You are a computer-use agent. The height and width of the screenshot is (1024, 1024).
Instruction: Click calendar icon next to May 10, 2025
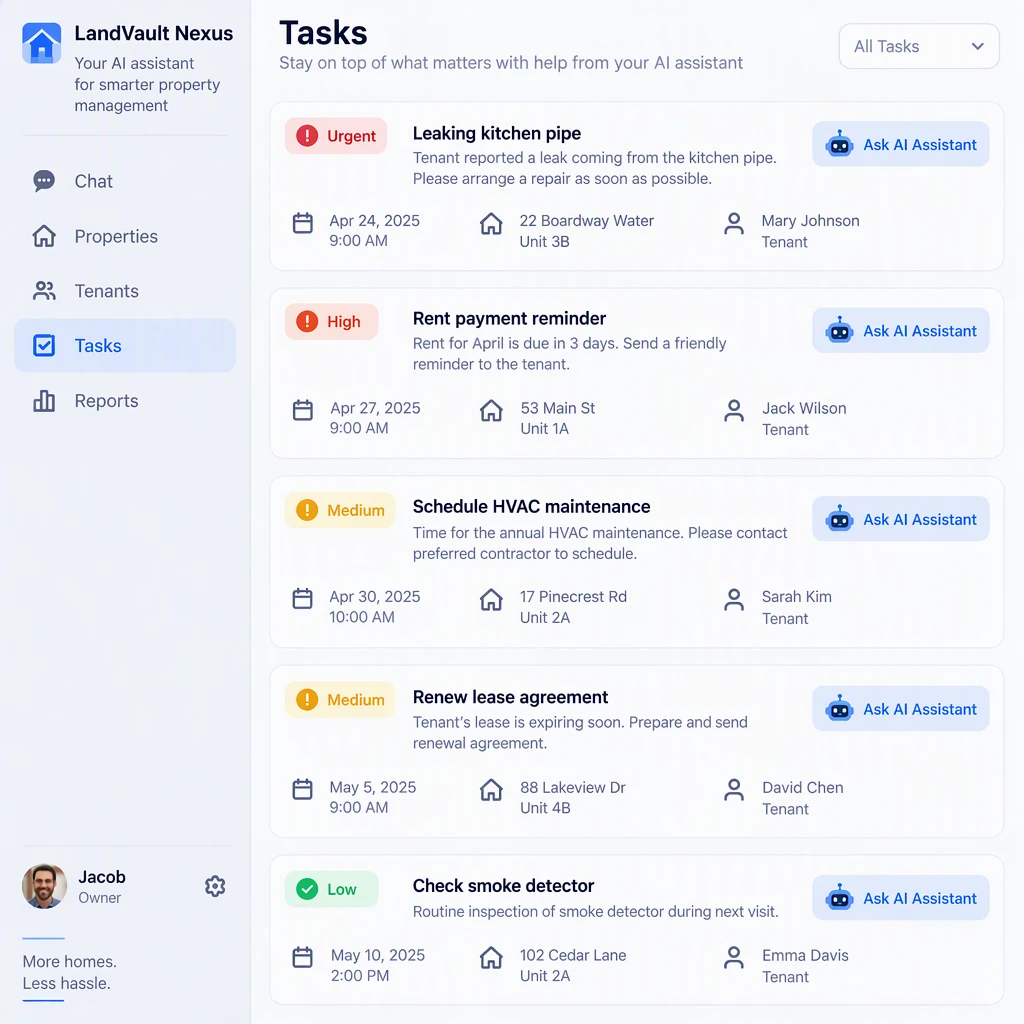point(302,957)
